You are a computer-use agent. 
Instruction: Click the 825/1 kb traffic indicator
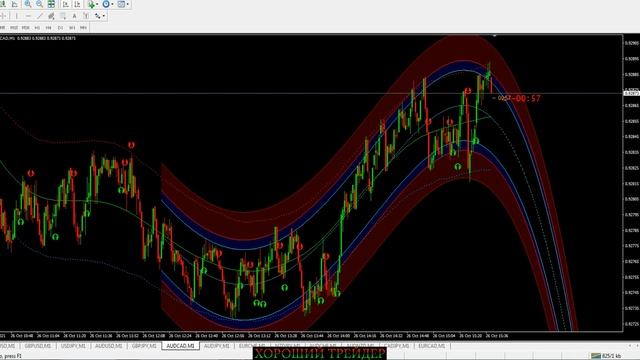[x=611, y=356]
